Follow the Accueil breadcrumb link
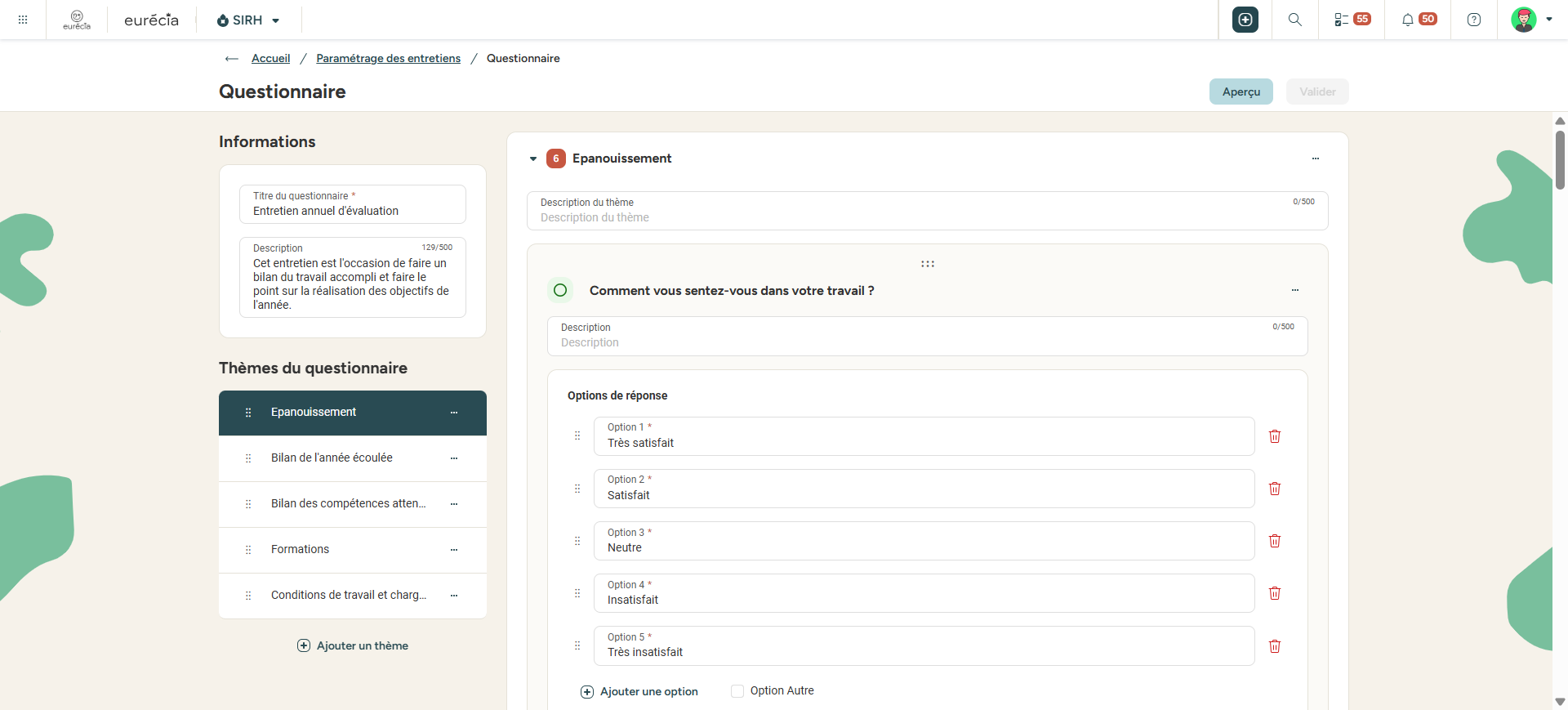Viewport: 1568px width, 710px height. 270,59
